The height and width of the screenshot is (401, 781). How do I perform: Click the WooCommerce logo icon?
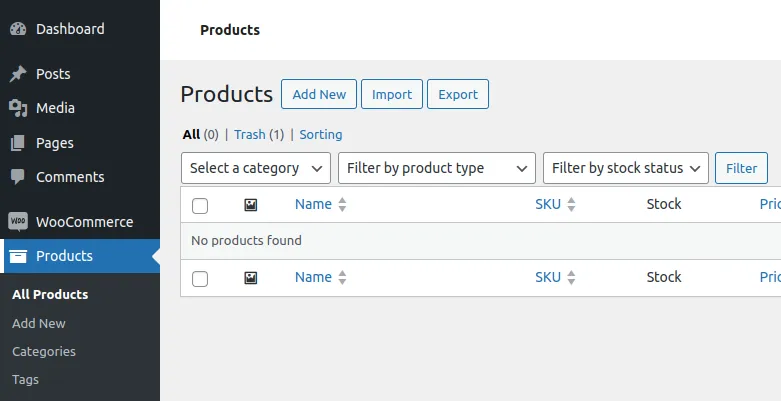18,222
